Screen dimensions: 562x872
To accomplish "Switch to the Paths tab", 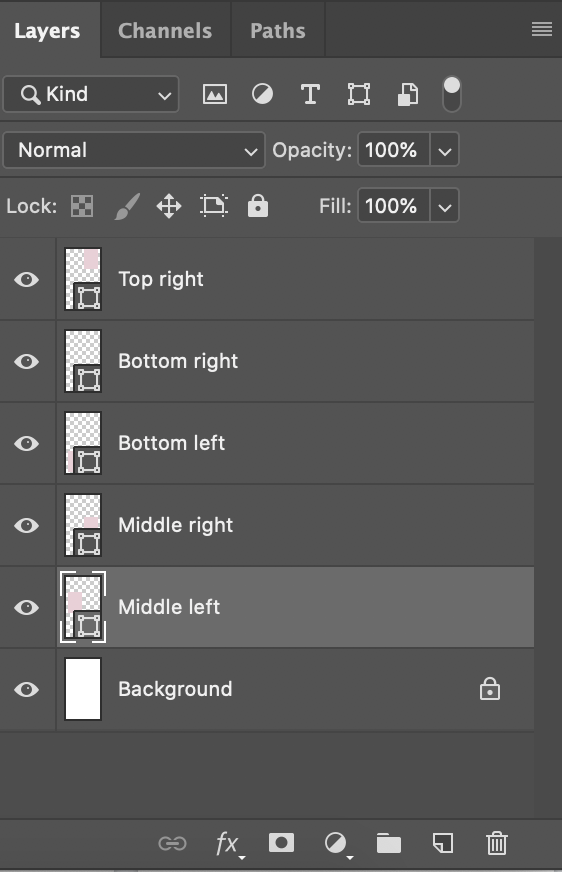I will click(277, 31).
